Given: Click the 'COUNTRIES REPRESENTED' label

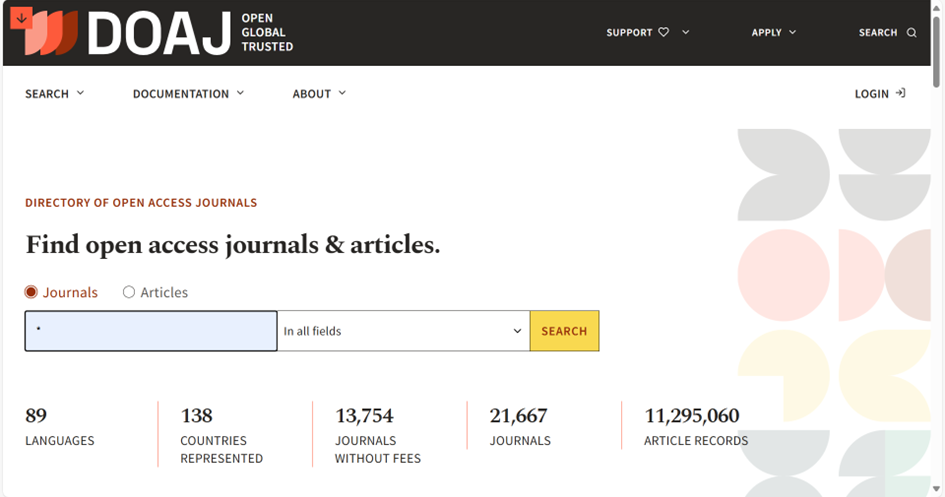Looking at the screenshot, I should (x=221, y=449).
